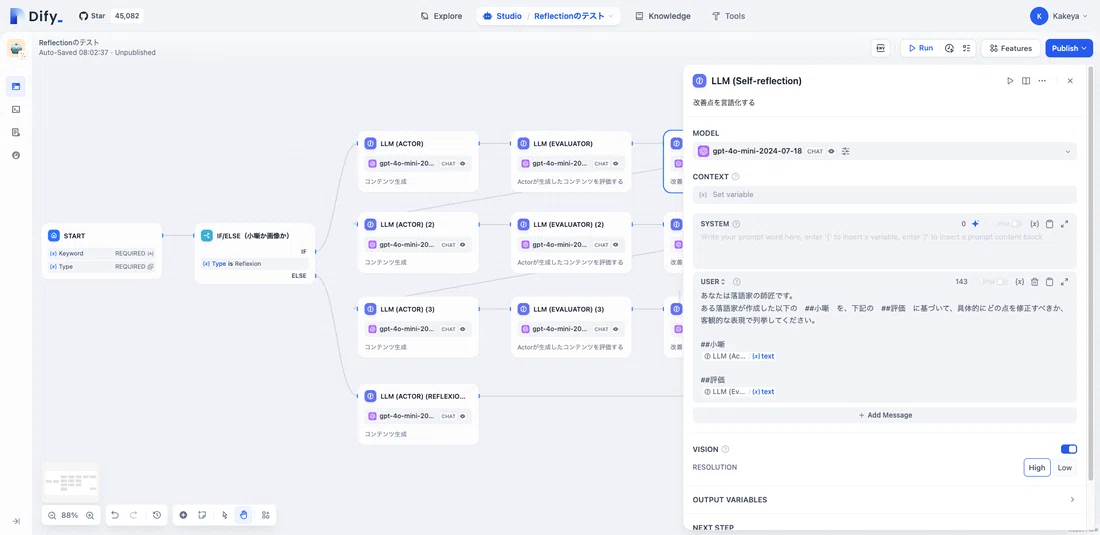Select Low resolution option
This screenshot has height=535, width=1100.
(x=1064, y=468)
